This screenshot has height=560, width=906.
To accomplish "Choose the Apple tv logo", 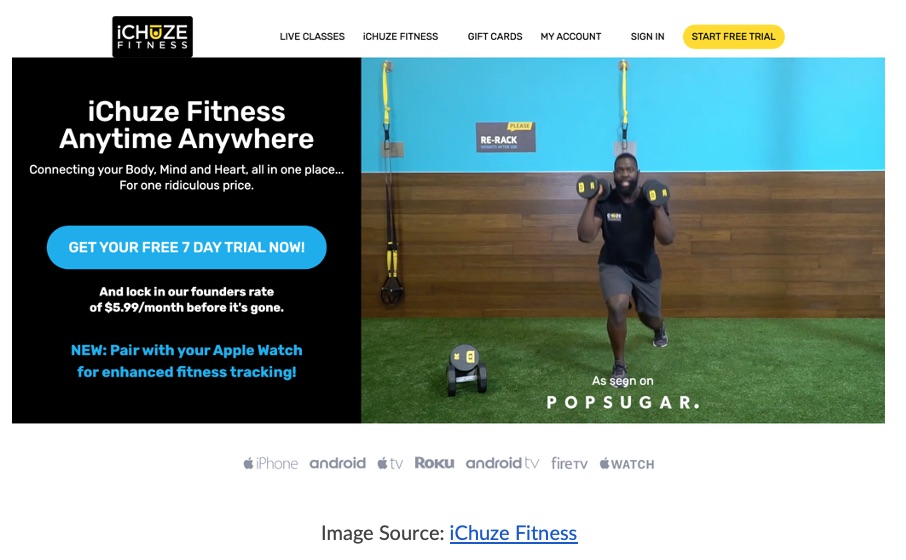I will 390,463.
